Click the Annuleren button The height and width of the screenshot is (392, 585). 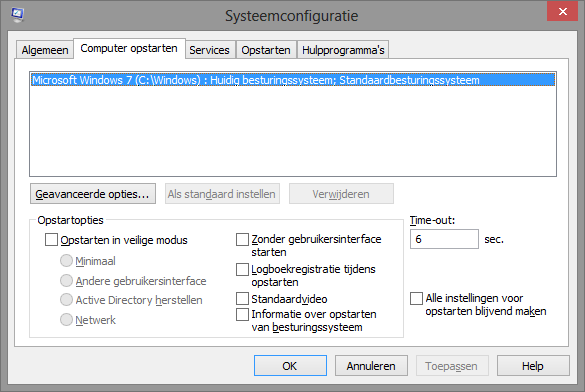tap(371, 366)
